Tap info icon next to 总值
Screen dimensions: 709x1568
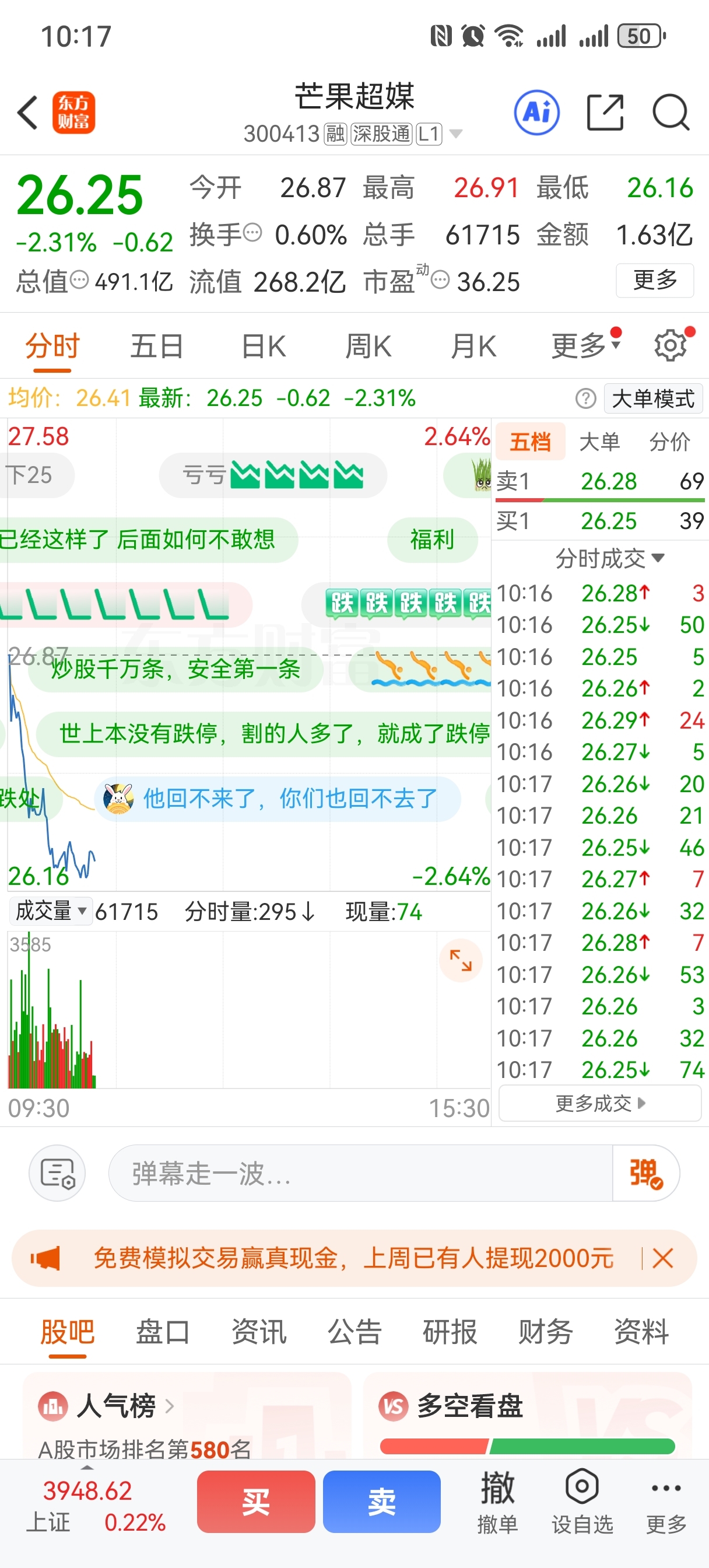click(x=79, y=280)
